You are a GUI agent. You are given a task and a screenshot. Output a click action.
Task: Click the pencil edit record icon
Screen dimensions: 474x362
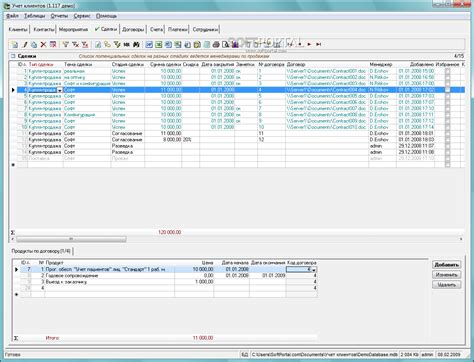point(24,44)
